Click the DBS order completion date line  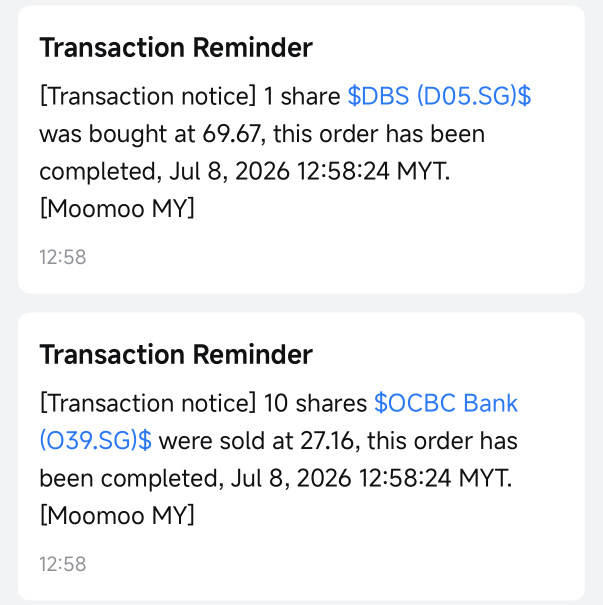[x=245, y=171]
